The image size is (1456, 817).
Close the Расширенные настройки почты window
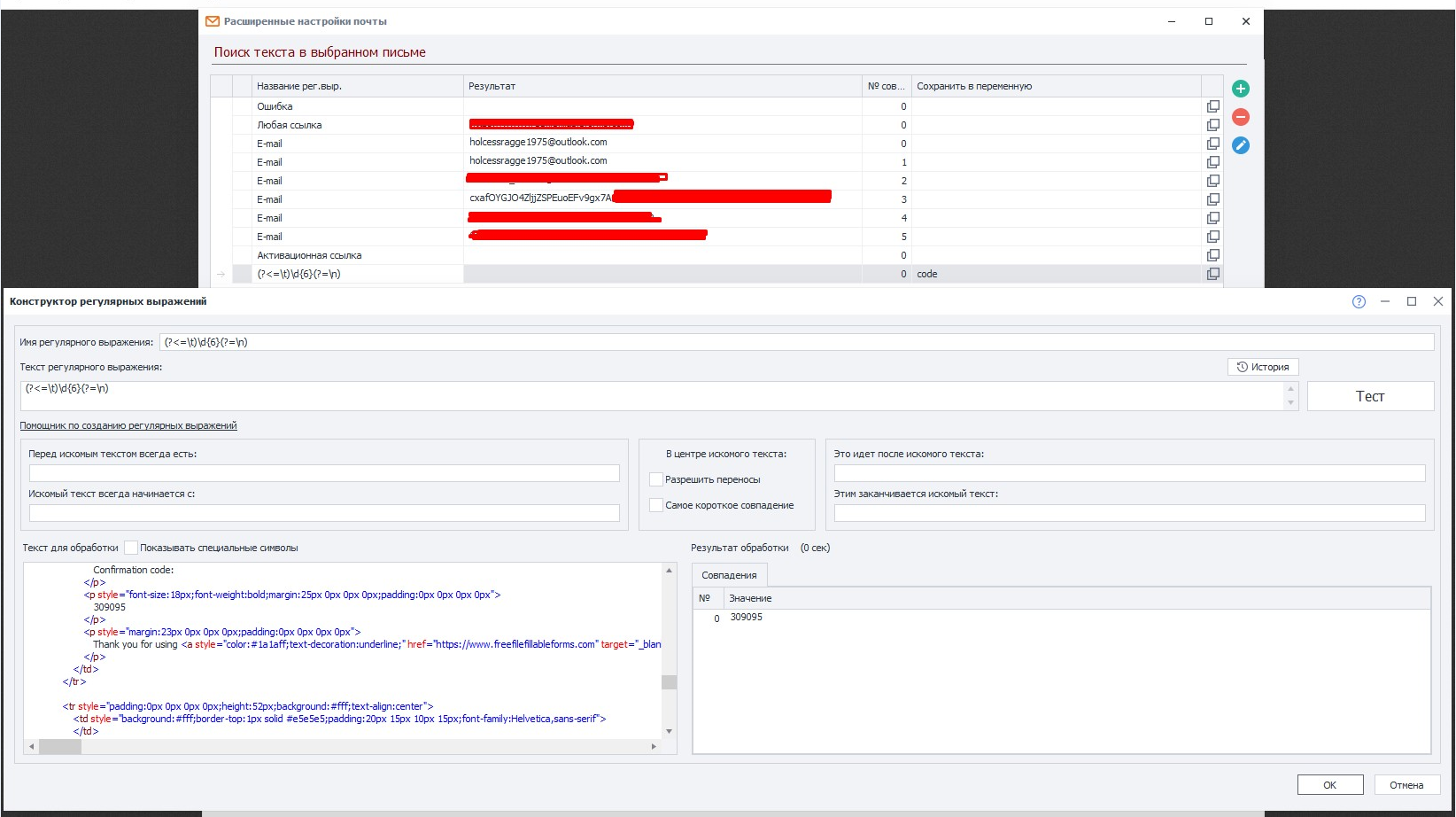tap(1245, 21)
